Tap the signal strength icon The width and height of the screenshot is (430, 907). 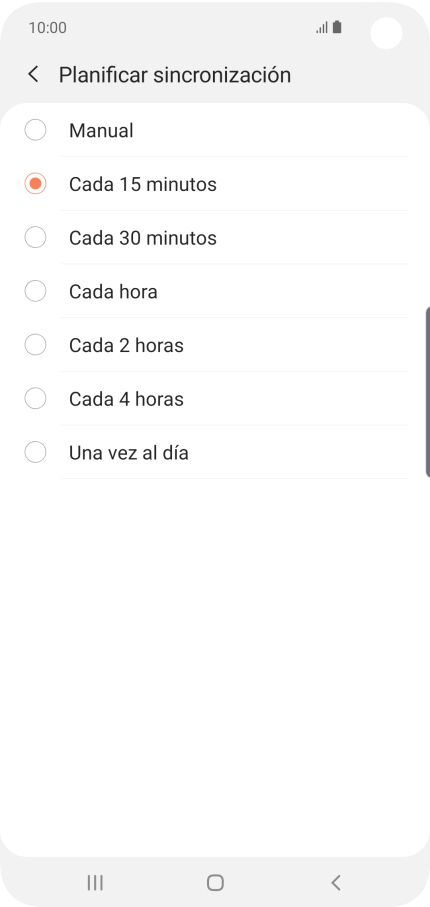click(x=322, y=28)
